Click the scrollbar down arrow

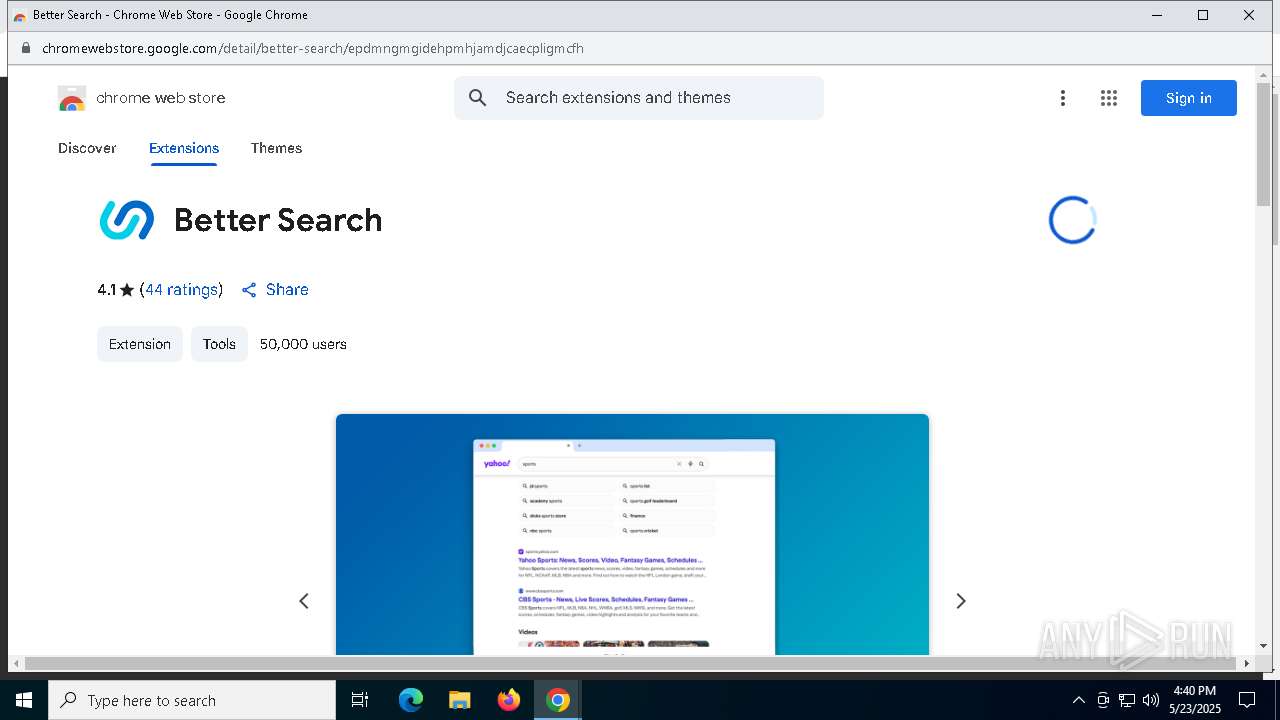pyautogui.click(x=1263, y=646)
